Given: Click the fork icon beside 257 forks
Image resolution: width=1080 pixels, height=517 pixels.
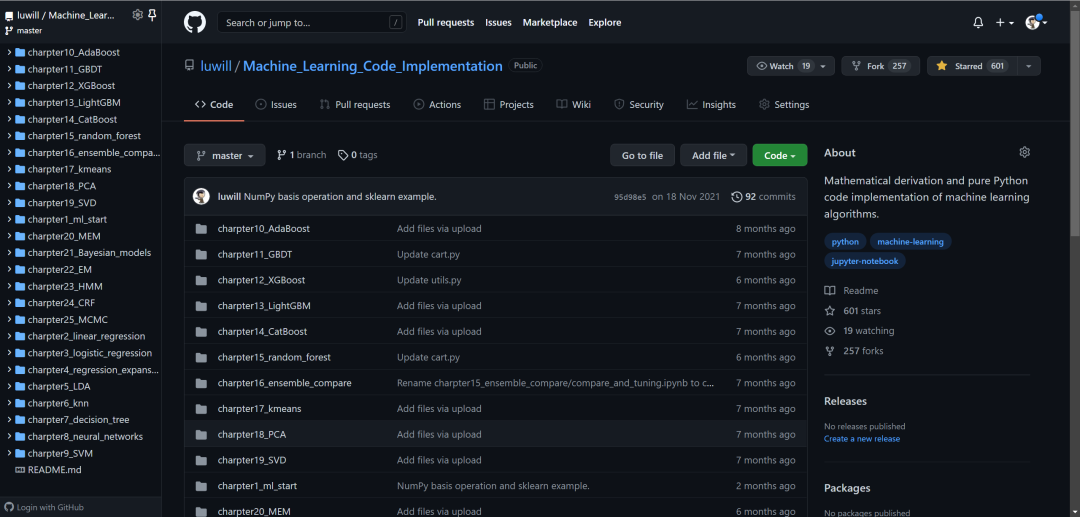Looking at the screenshot, I should (x=830, y=350).
